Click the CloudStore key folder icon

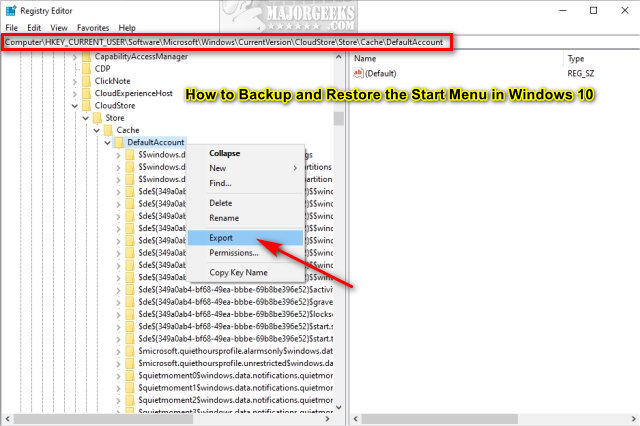(x=86, y=105)
